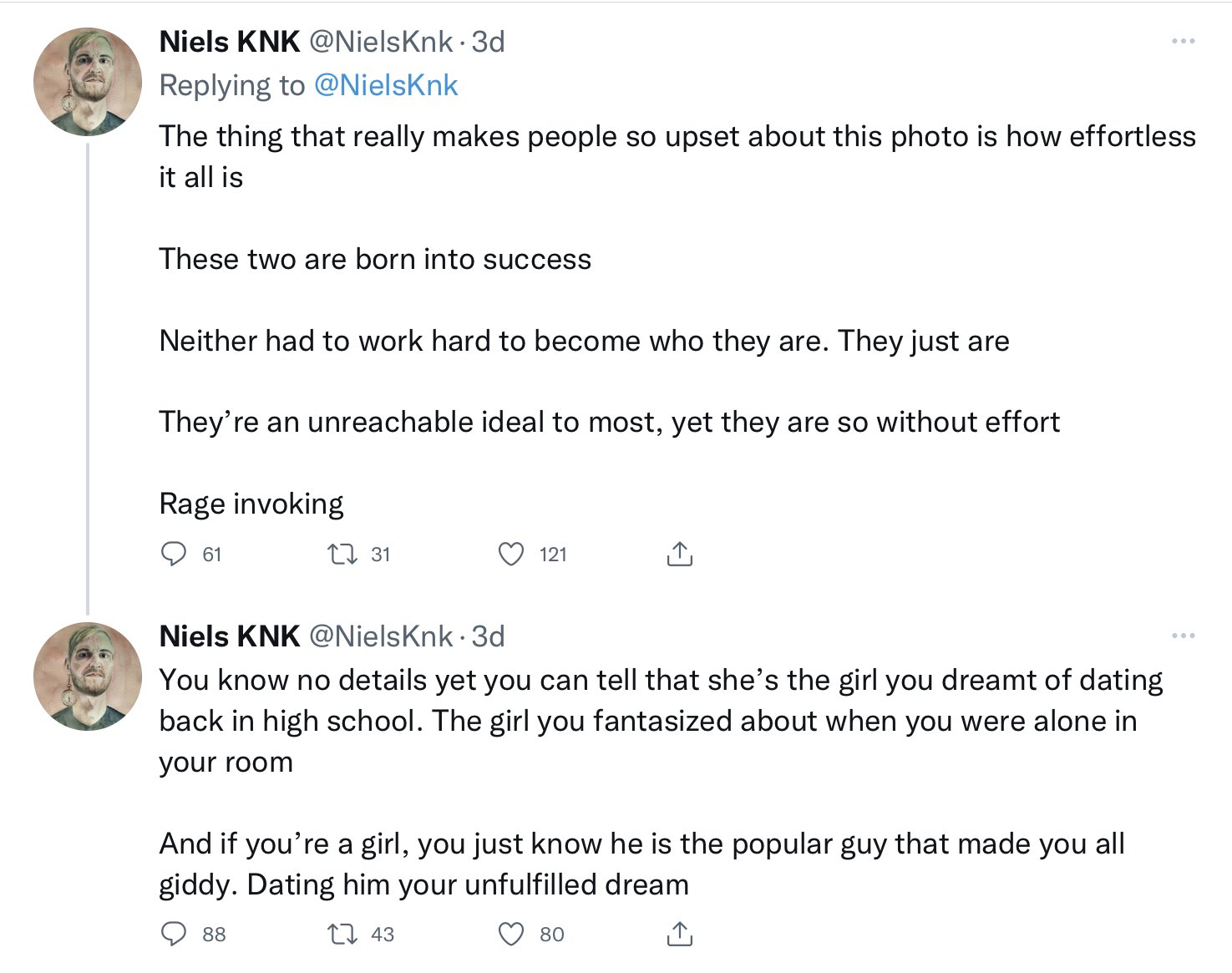Image resolution: width=1232 pixels, height=973 pixels.
Task: Open Niels KNK avatar on first tweet
Action: pyautogui.click(x=88, y=82)
